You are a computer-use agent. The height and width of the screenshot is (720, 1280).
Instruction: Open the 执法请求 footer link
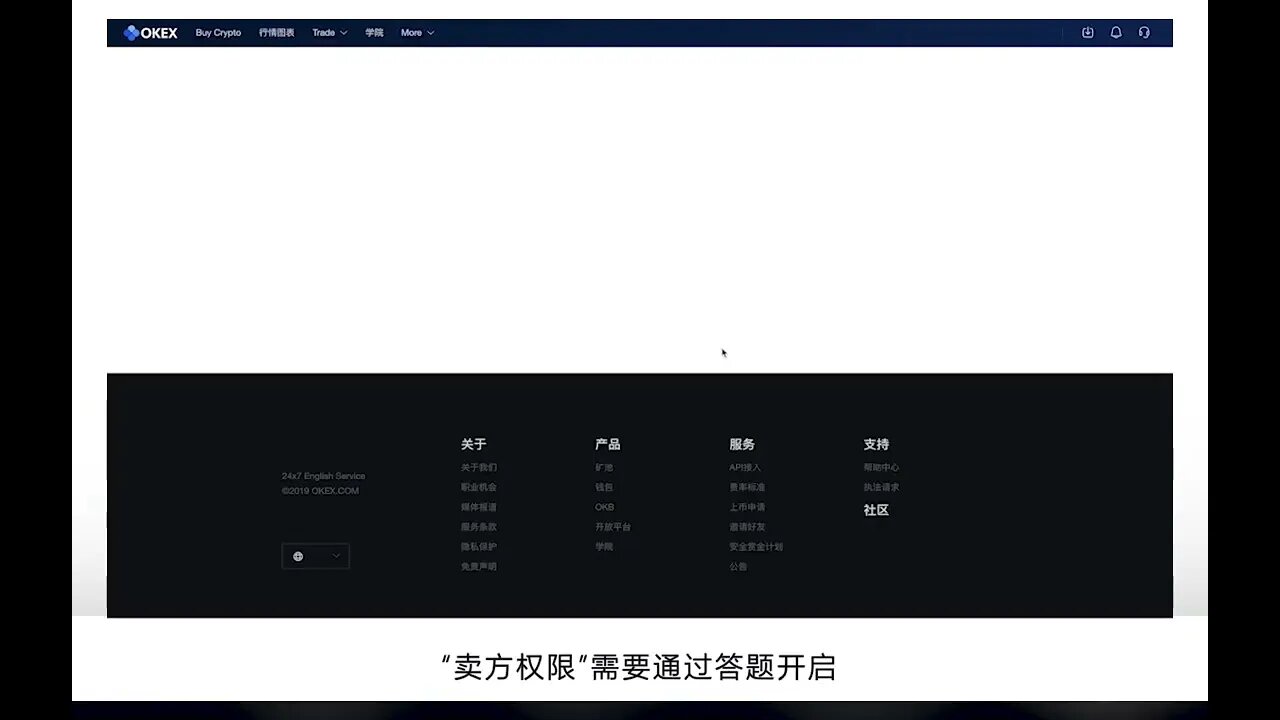coord(882,487)
